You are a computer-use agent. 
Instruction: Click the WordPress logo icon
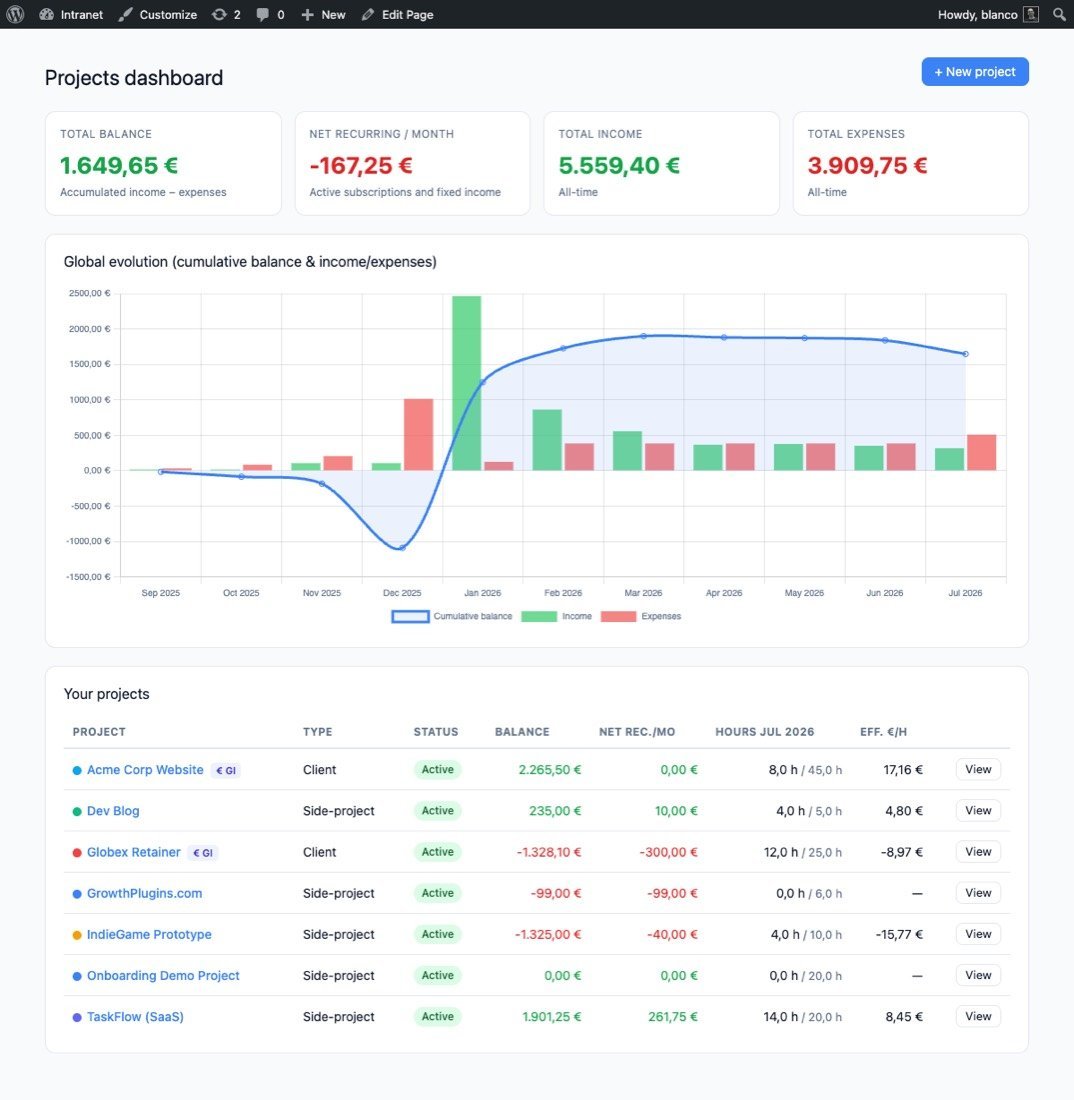point(15,14)
